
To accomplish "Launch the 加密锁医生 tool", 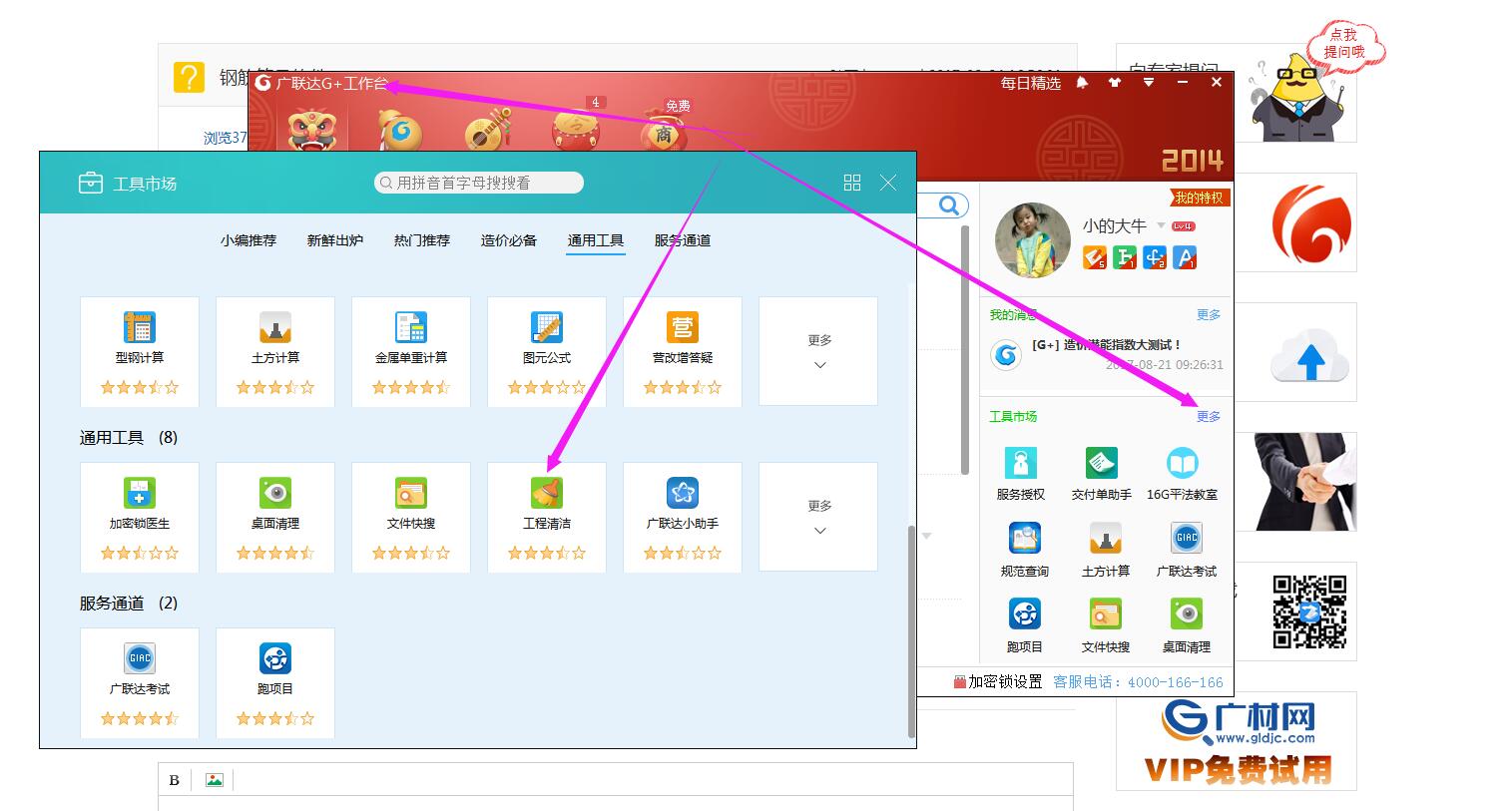I will 140,517.
